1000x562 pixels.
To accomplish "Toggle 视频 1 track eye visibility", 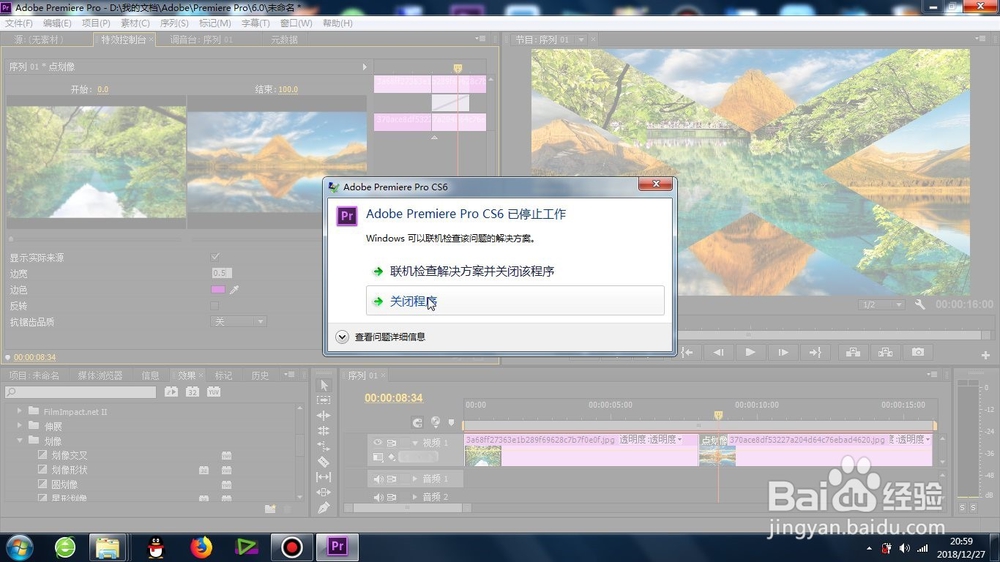I will (x=378, y=442).
